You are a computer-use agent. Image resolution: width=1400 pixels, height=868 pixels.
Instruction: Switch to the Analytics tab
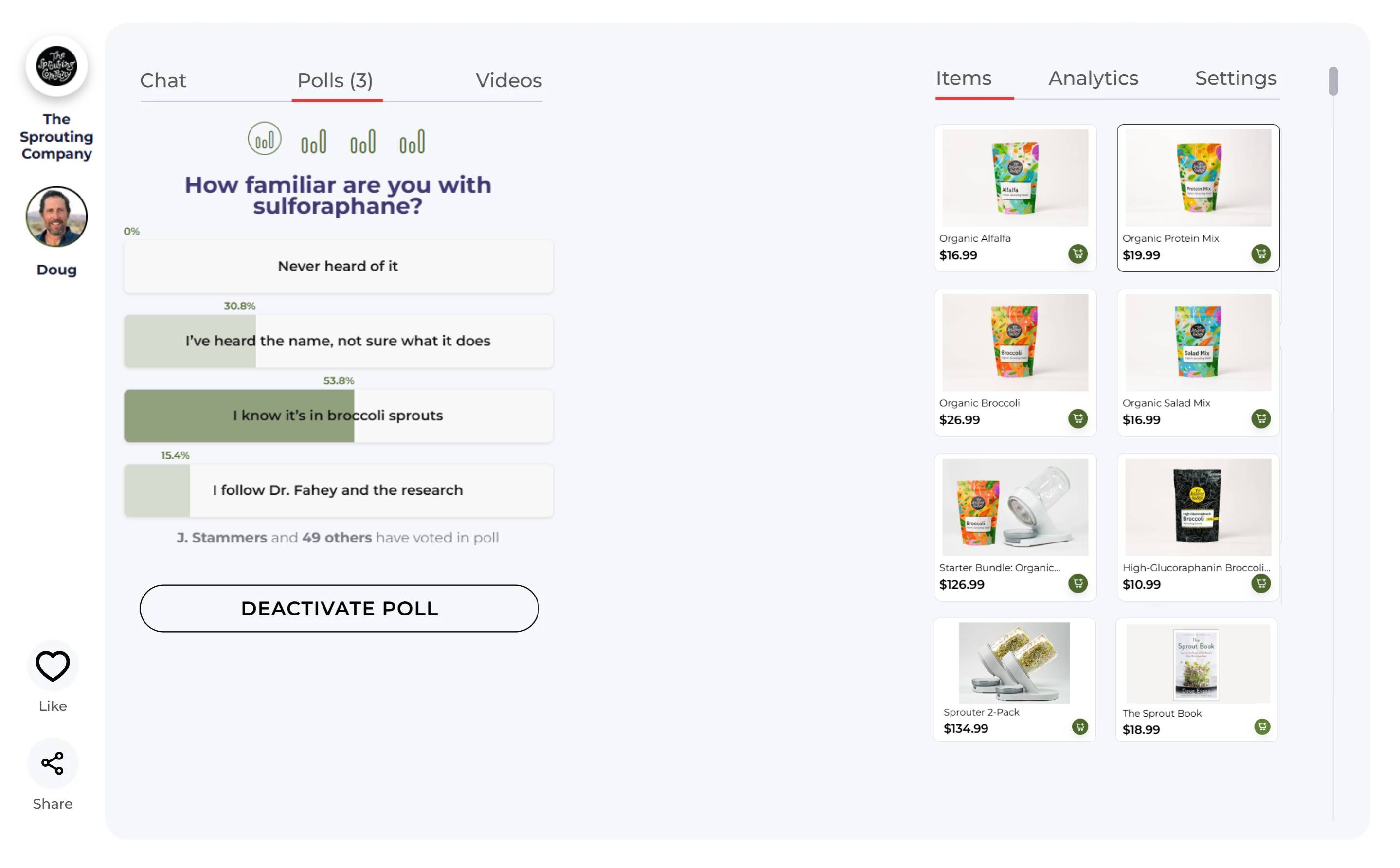click(x=1093, y=78)
